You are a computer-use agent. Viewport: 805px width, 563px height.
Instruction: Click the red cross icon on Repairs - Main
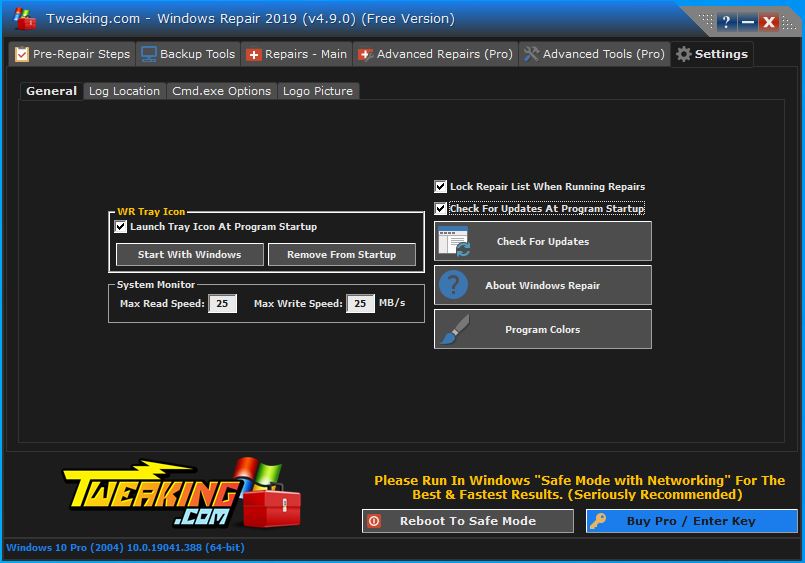coord(254,54)
